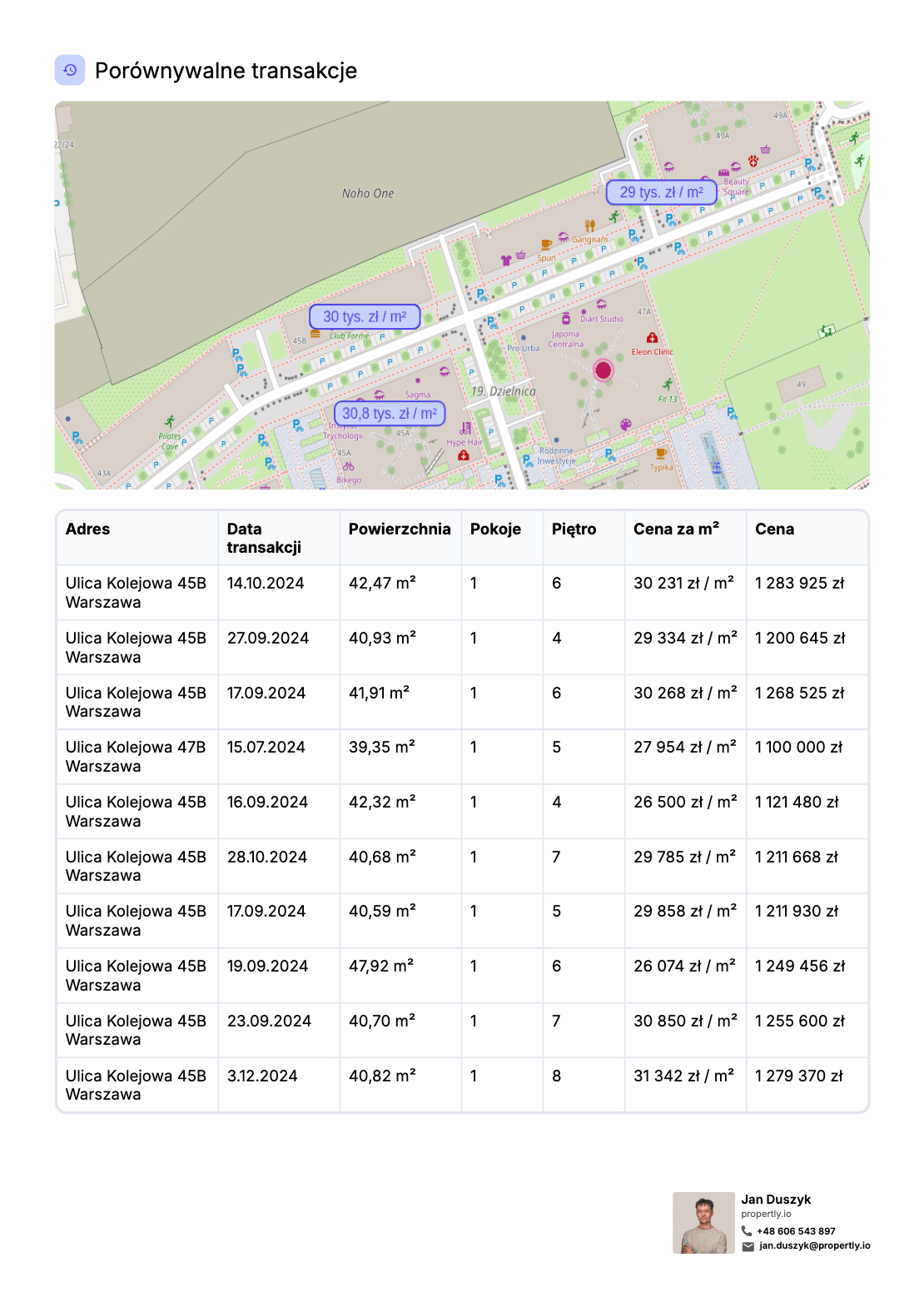Click the red Eleon Clinic medical icon
924x1307 pixels.
652,338
